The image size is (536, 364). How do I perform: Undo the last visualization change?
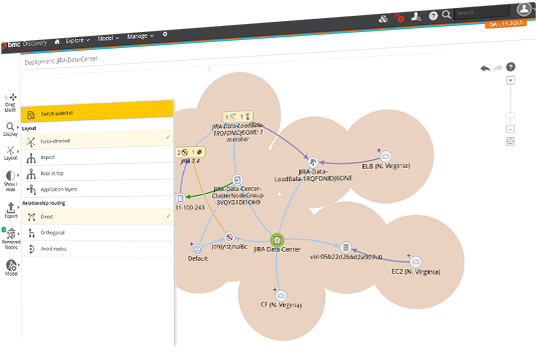485,68
